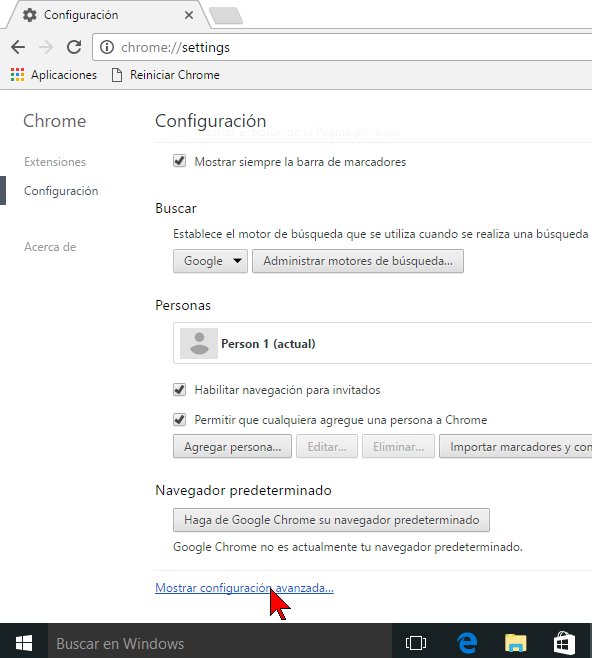Click Importar marcadores y configuración button
The image size is (592, 658).
pyautogui.click(x=516, y=446)
